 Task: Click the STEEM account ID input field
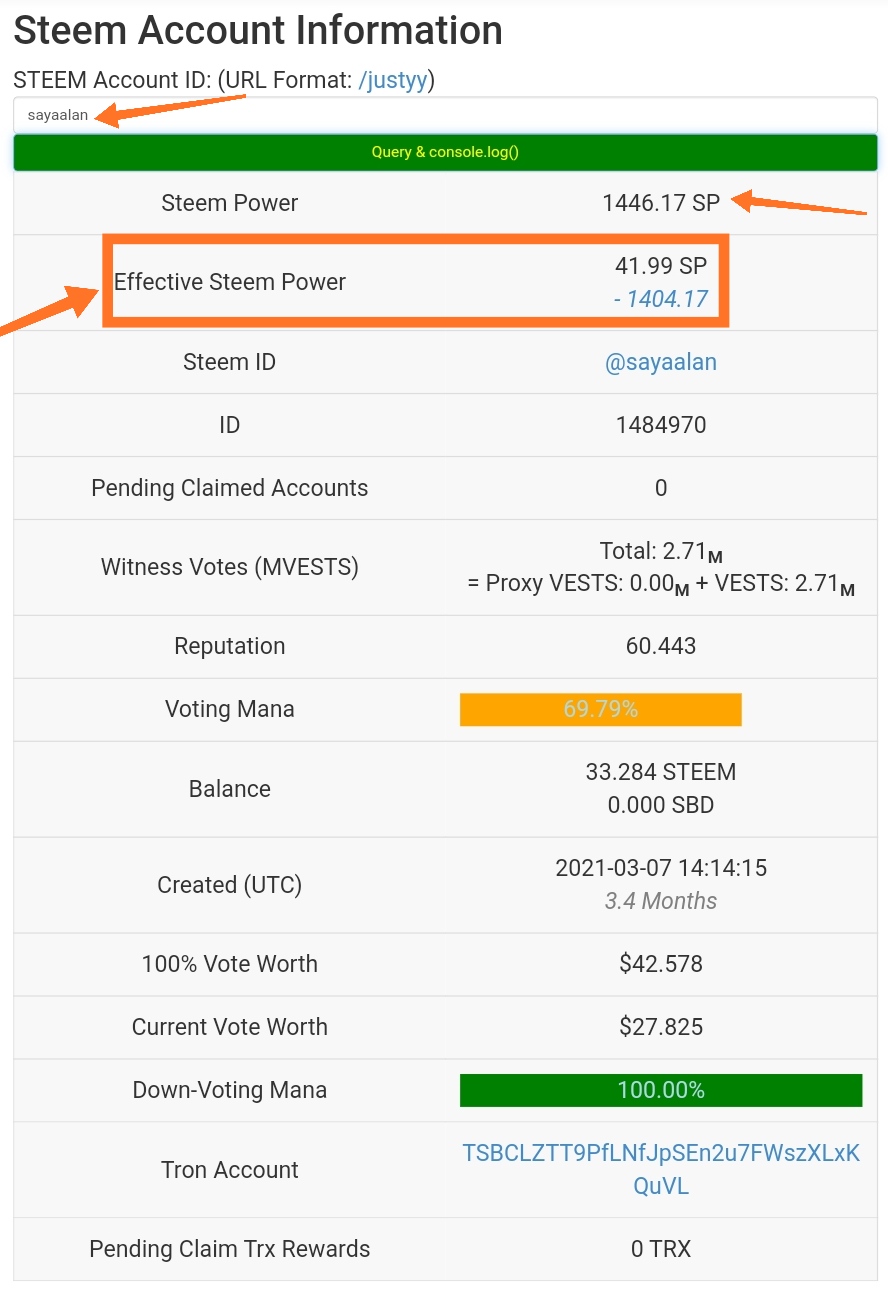click(445, 115)
